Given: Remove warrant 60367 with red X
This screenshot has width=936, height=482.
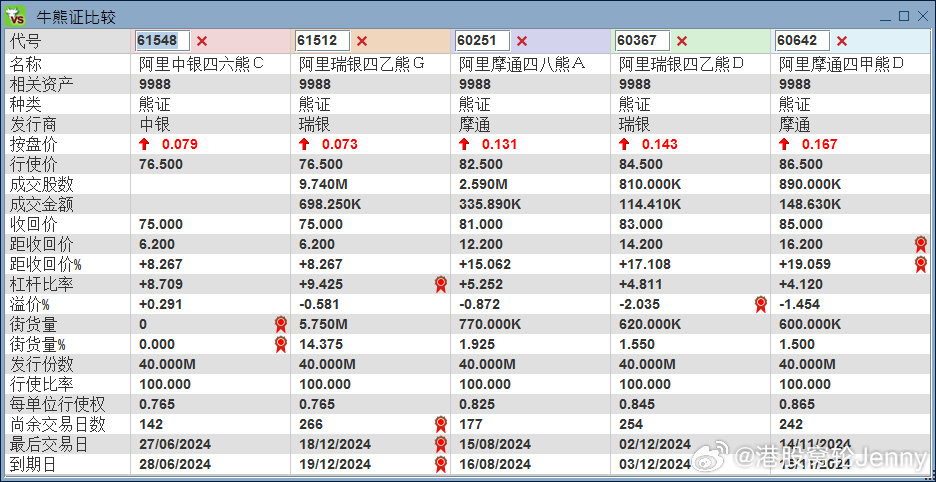Looking at the screenshot, I should [x=682, y=41].
